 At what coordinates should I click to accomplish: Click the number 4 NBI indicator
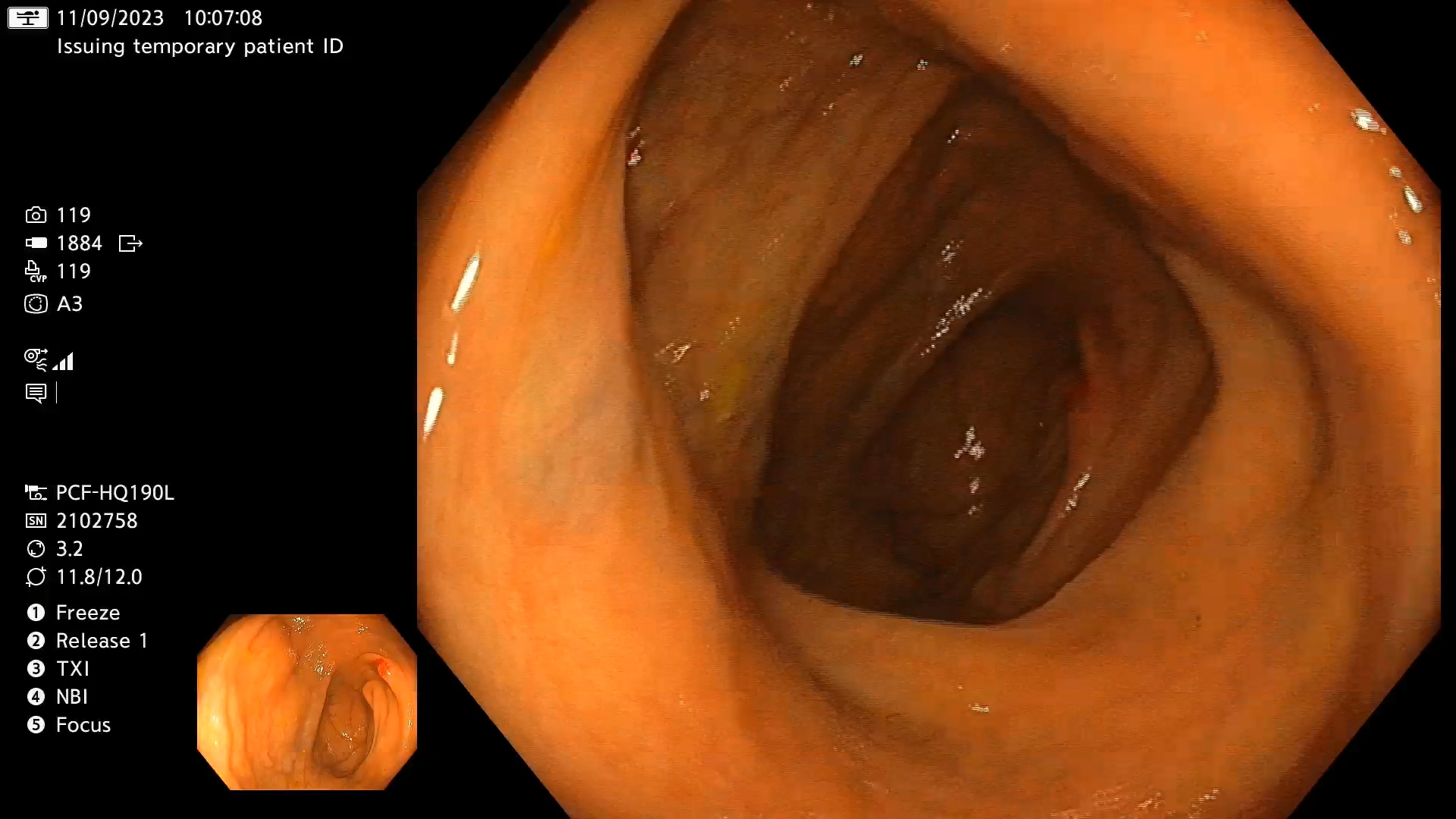[36, 697]
